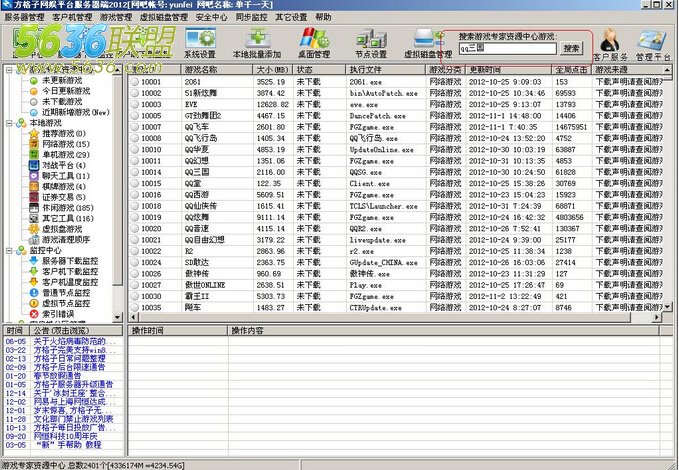Select the radio circle for QQ西游 row
The image size is (679, 470).
(135, 194)
